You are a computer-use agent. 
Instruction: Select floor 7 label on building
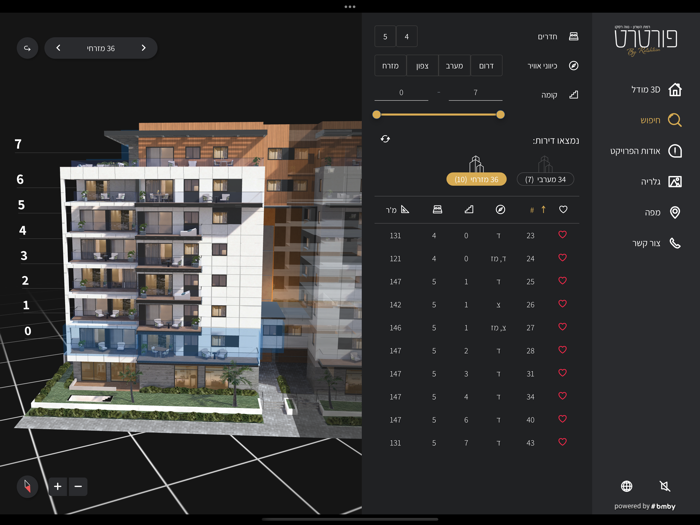[18, 144]
